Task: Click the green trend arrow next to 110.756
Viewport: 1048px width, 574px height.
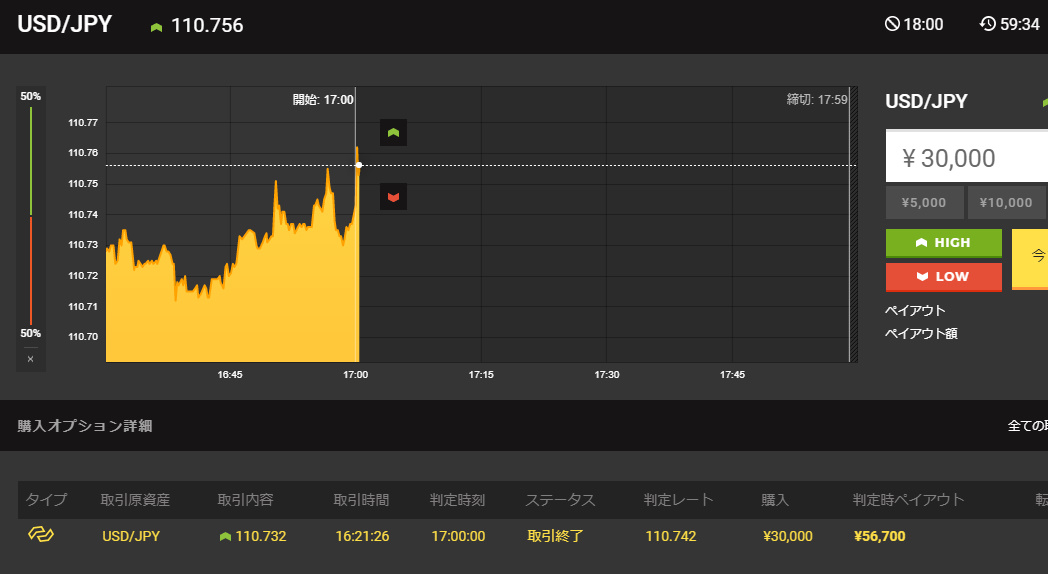Action: click(156, 27)
